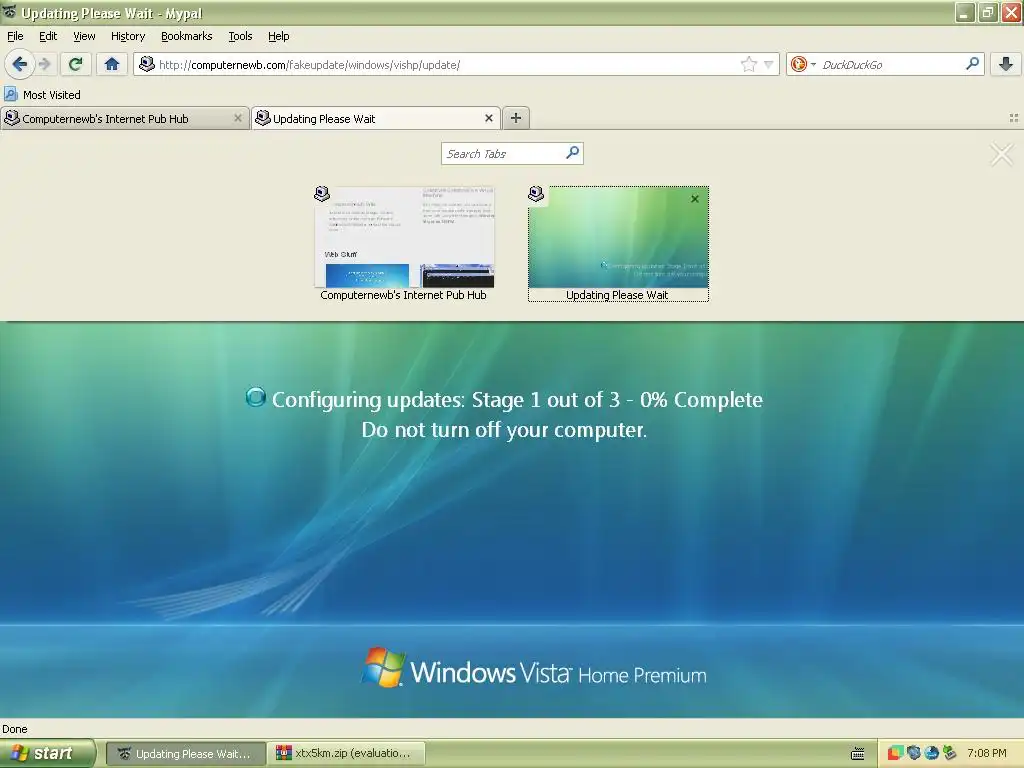Click the site identity icon in address bar
Screen dimensions: 1024x768
(148, 64)
